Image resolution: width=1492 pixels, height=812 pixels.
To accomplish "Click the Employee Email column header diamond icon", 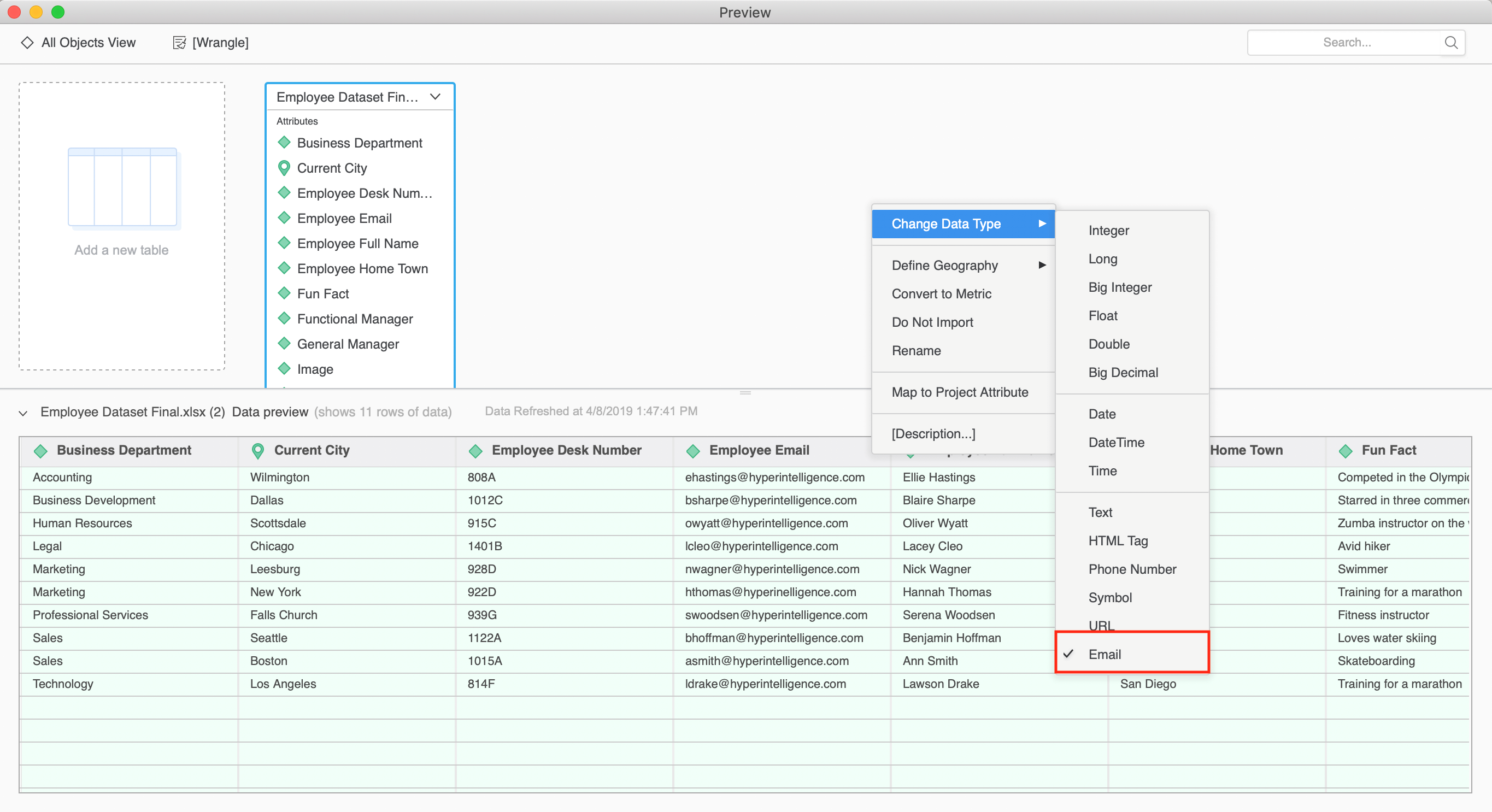I will [693, 451].
